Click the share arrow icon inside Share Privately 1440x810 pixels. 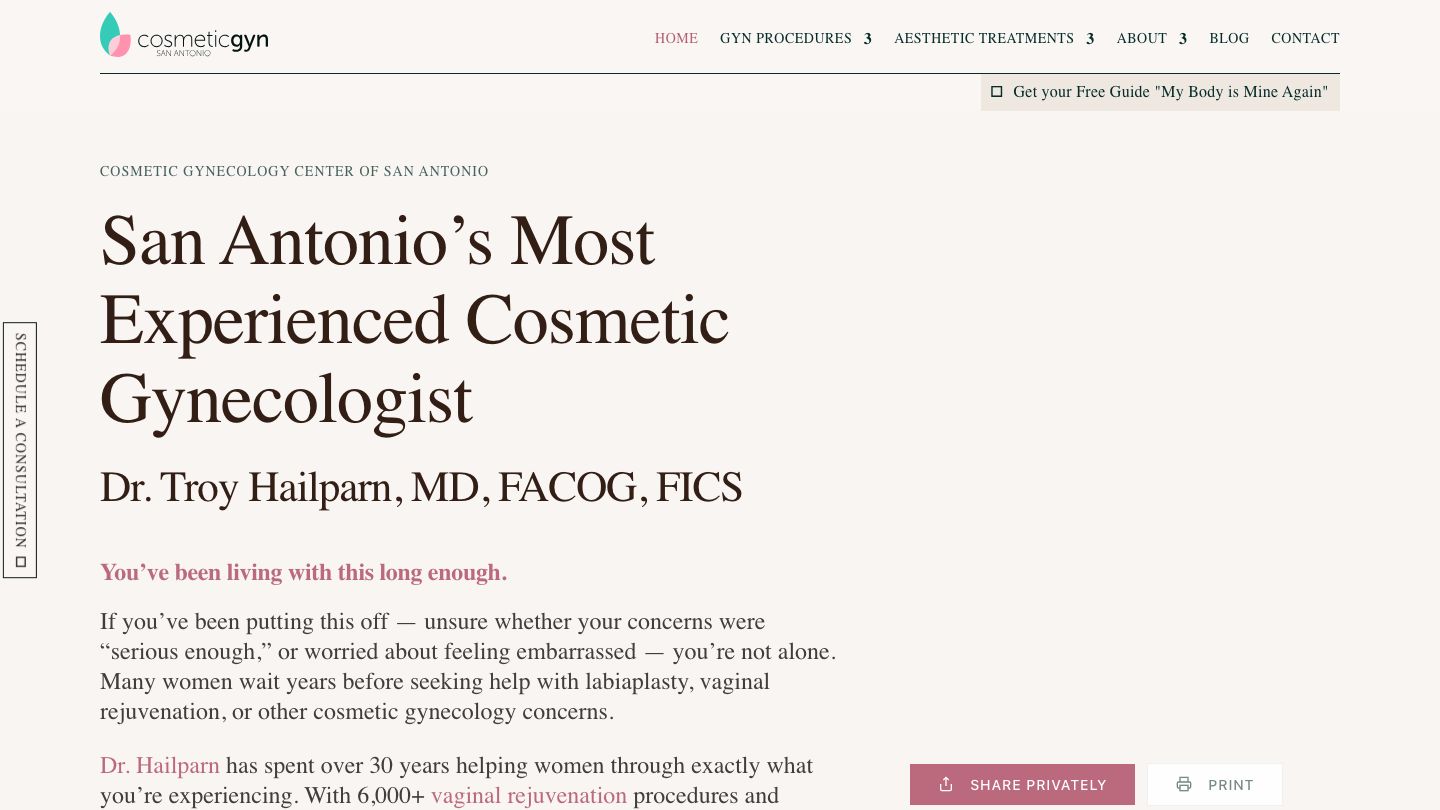click(947, 784)
